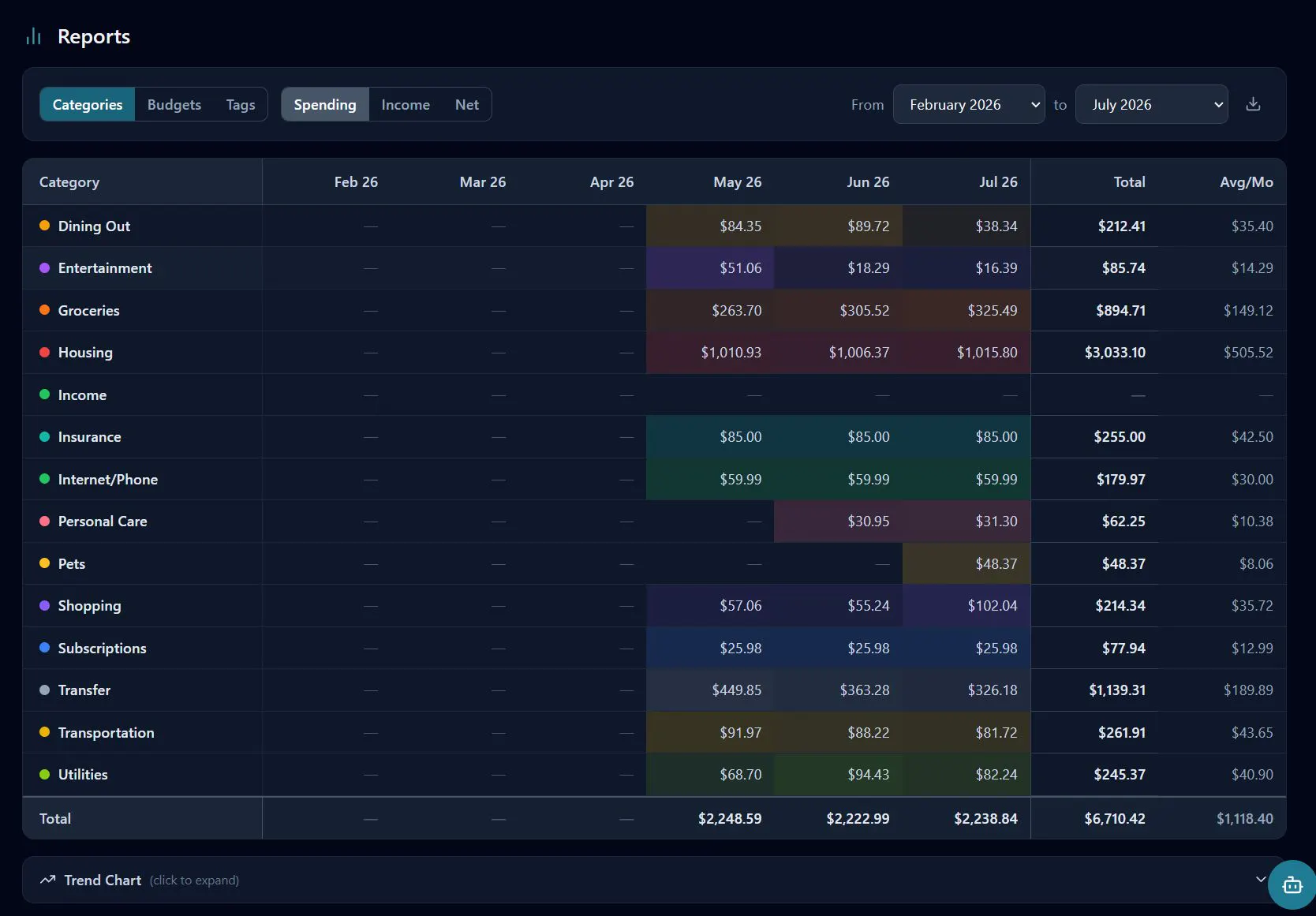
Task: Click the Transfer total $1,139.31
Action: pyautogui.click(x=1117, y=690)
